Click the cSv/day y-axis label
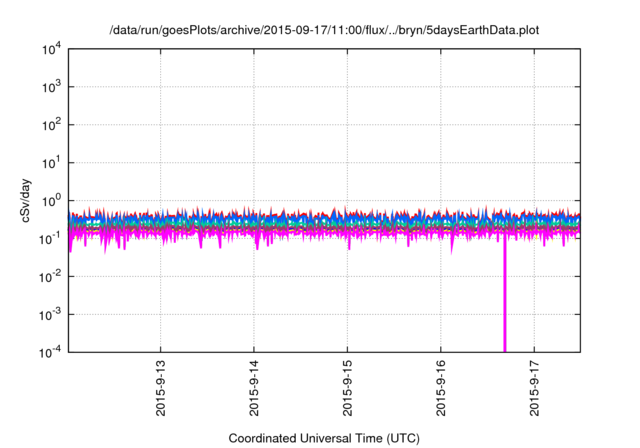 click(26, 200)
